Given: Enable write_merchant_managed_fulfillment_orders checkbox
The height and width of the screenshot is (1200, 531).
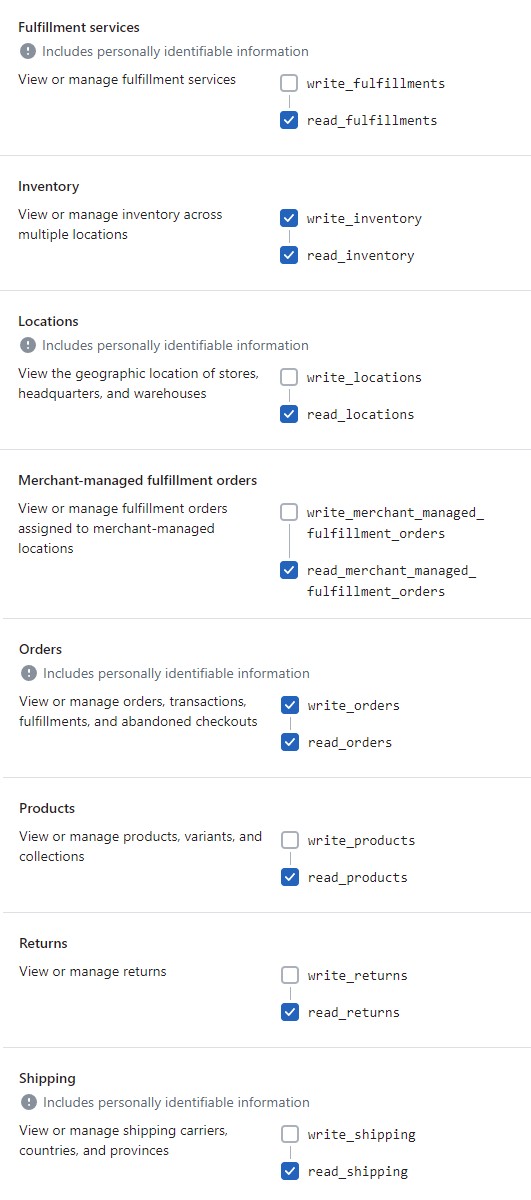Looking at the screenshot, I should (289, 512).
